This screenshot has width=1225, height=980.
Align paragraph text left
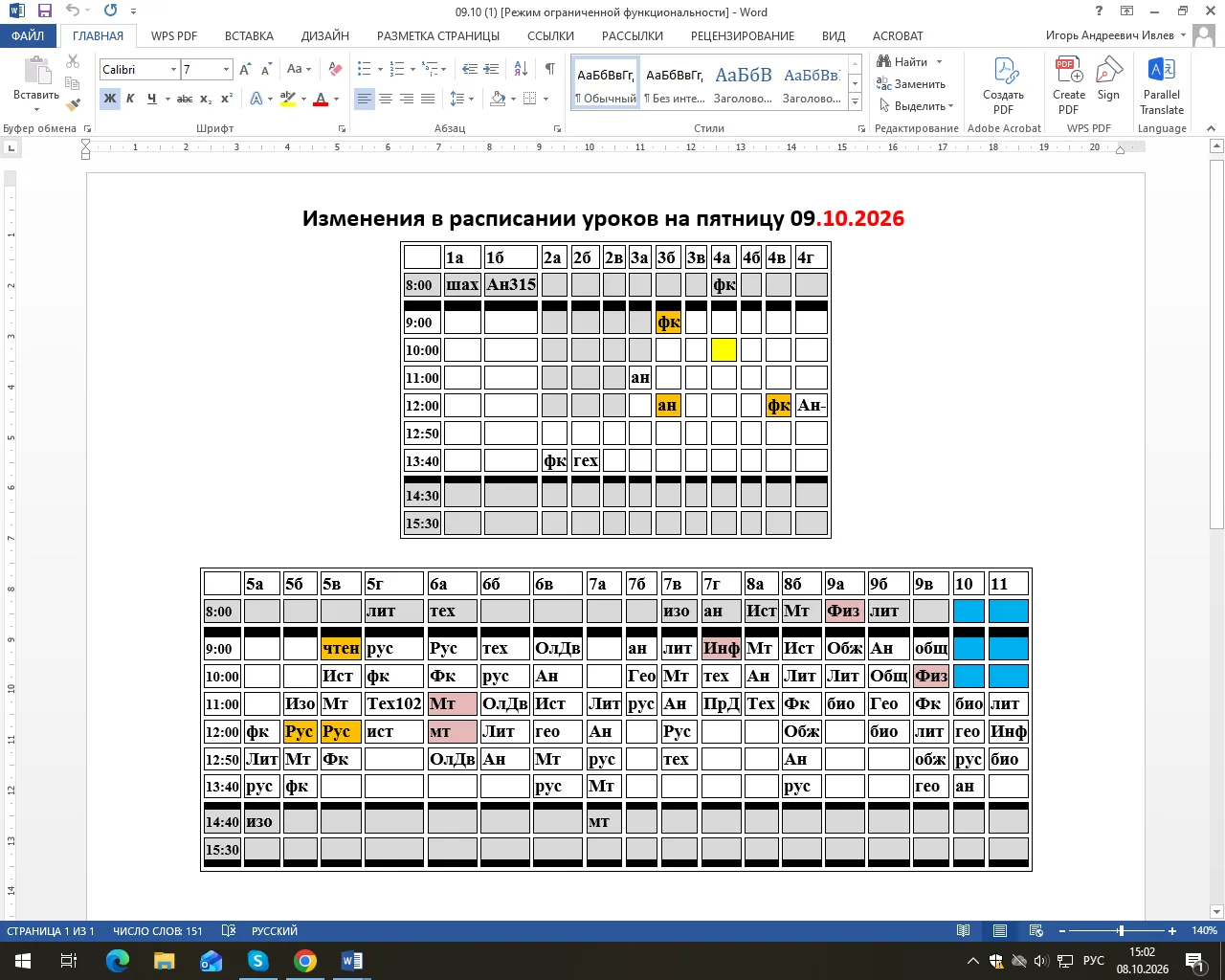pyautogui.click(x=365, y=99)
